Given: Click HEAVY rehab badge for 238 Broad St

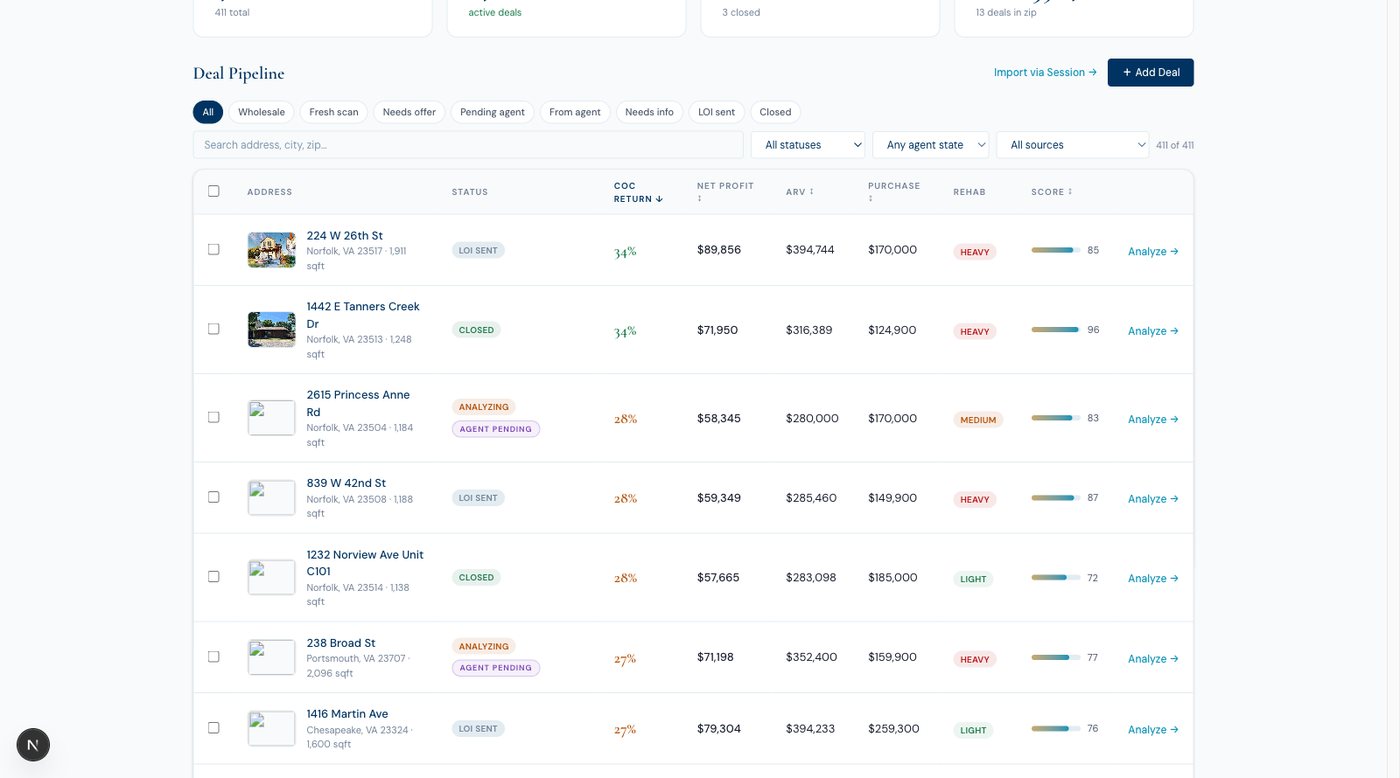Looking at the screenshot, I should pos(975,659).
